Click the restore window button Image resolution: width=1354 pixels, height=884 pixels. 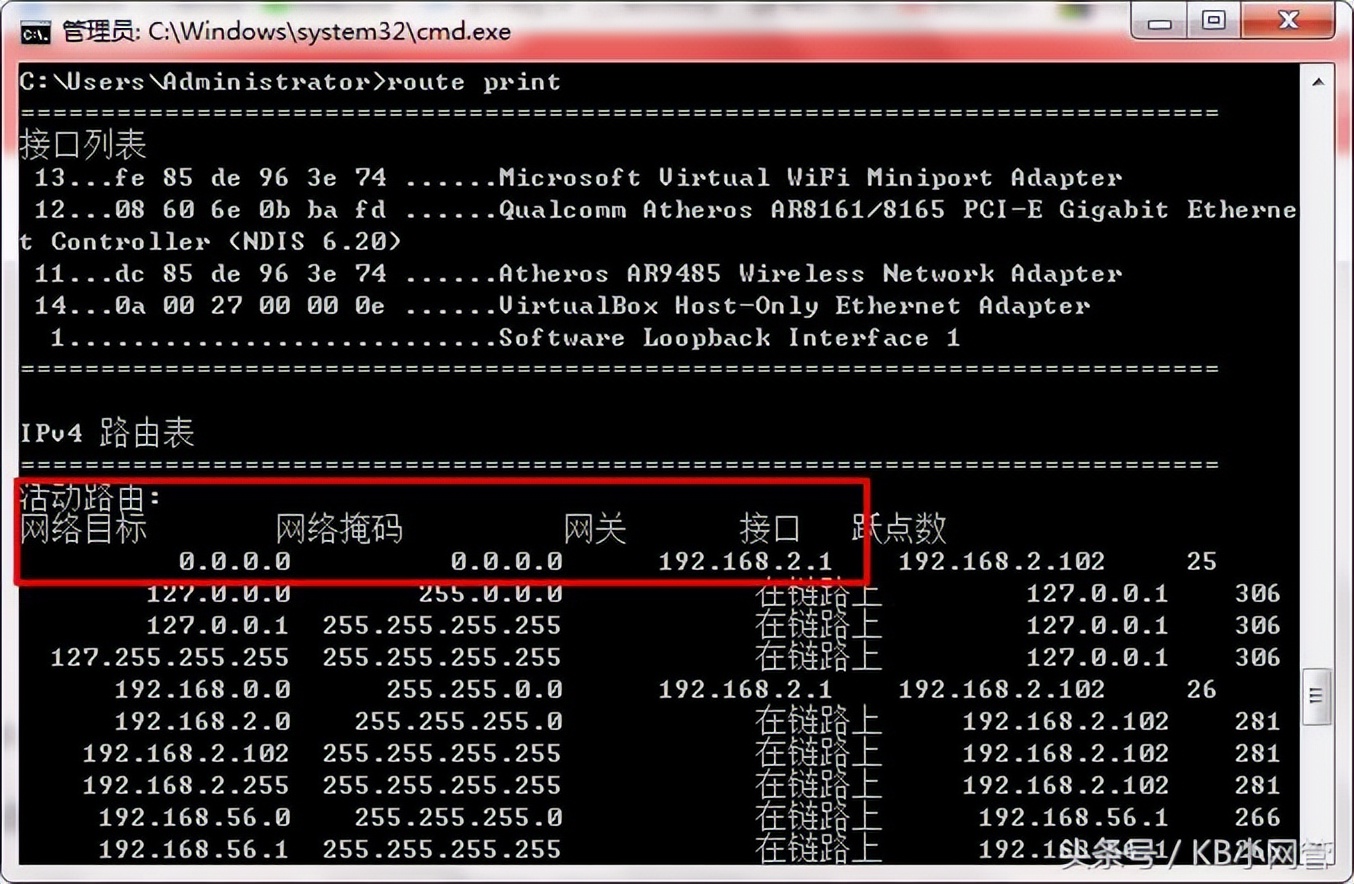(1213, 21)
